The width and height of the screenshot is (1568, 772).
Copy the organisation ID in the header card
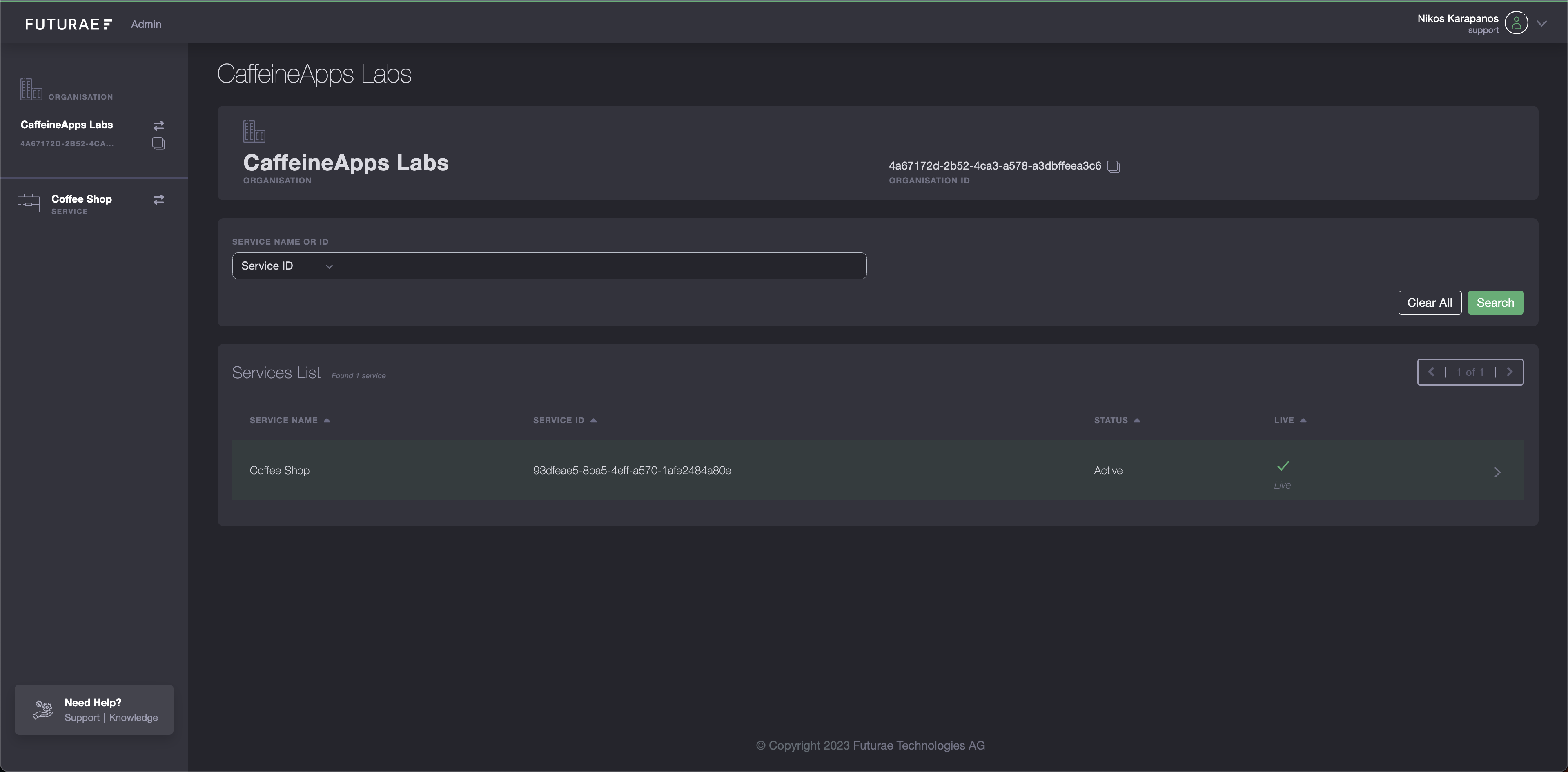pyautogui.click(x=1113, y=166)
